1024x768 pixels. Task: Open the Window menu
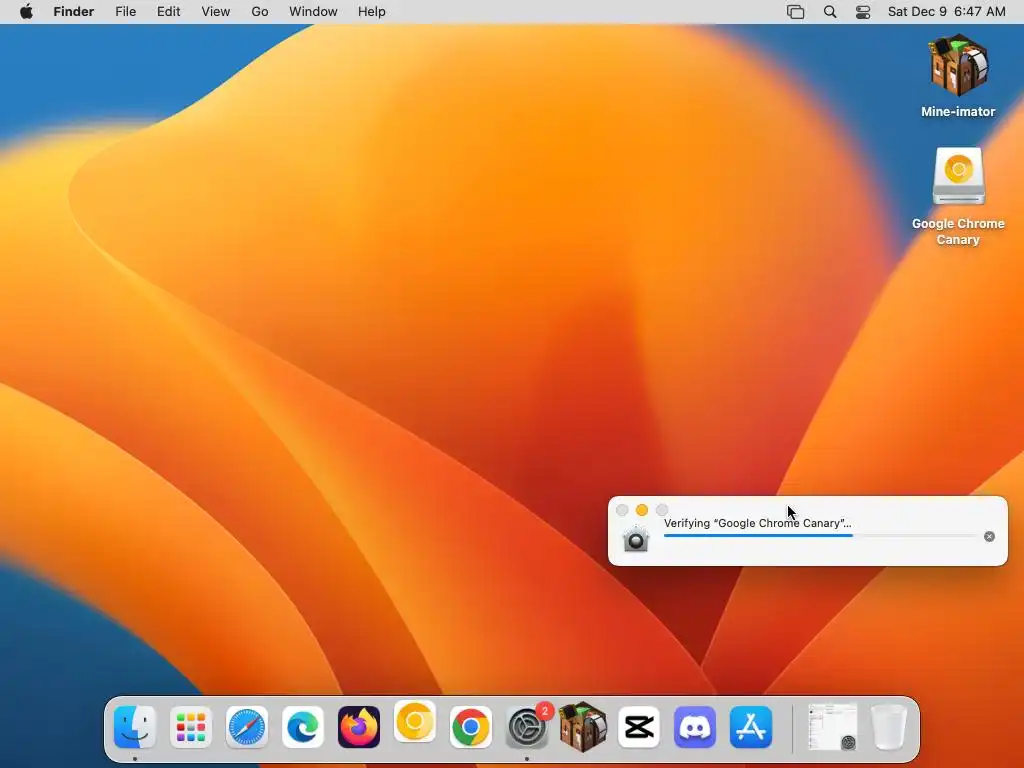(x=313, y=12)
